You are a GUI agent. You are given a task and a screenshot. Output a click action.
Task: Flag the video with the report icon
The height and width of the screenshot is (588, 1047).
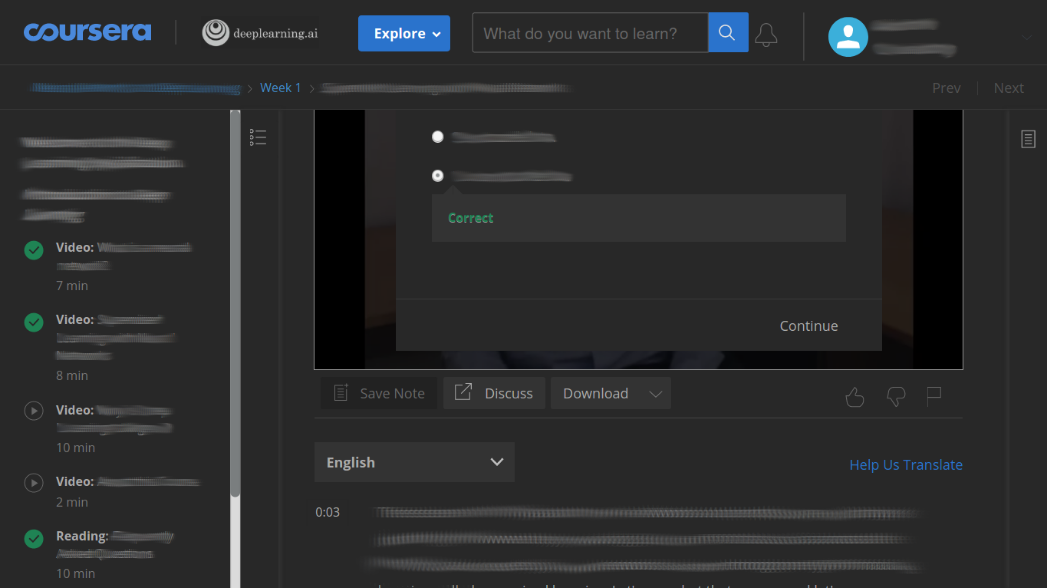[x=933, y=396]
